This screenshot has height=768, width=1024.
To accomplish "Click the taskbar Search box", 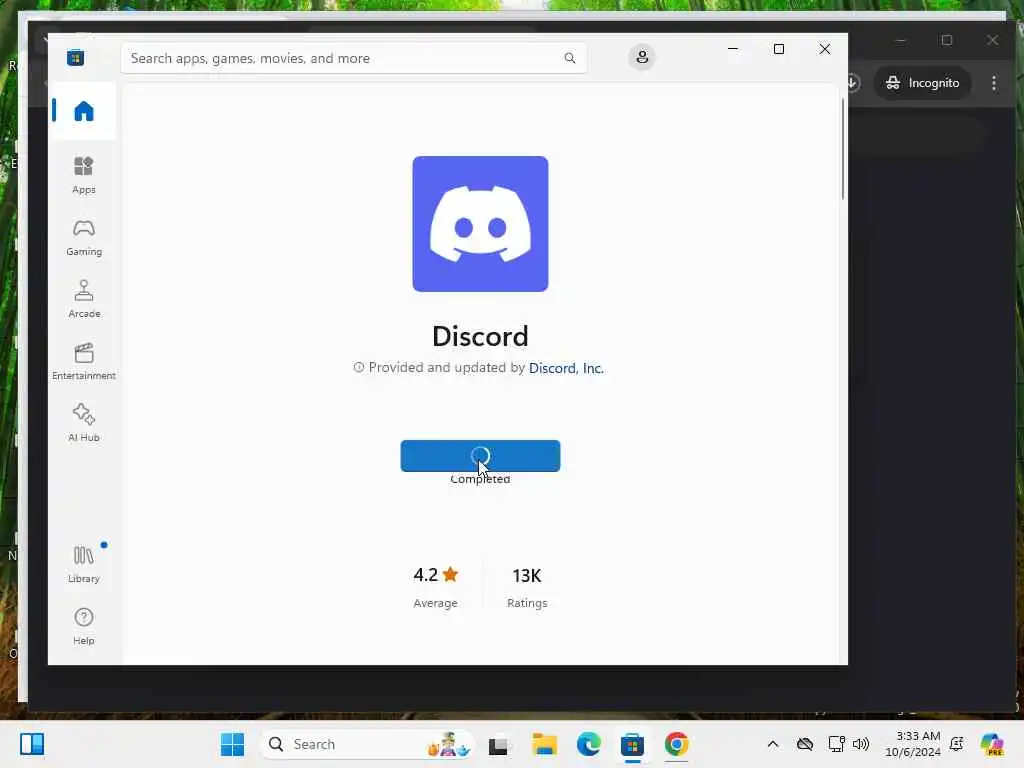I will pos(368,744).
